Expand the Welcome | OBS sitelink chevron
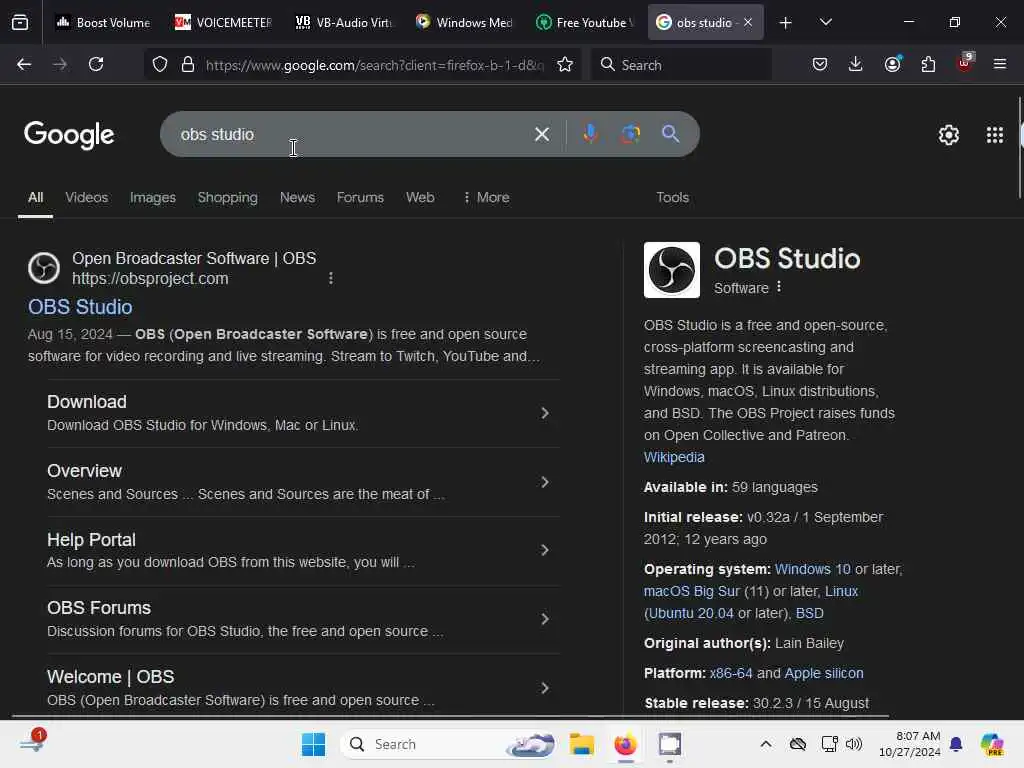 tap(545, 688)
